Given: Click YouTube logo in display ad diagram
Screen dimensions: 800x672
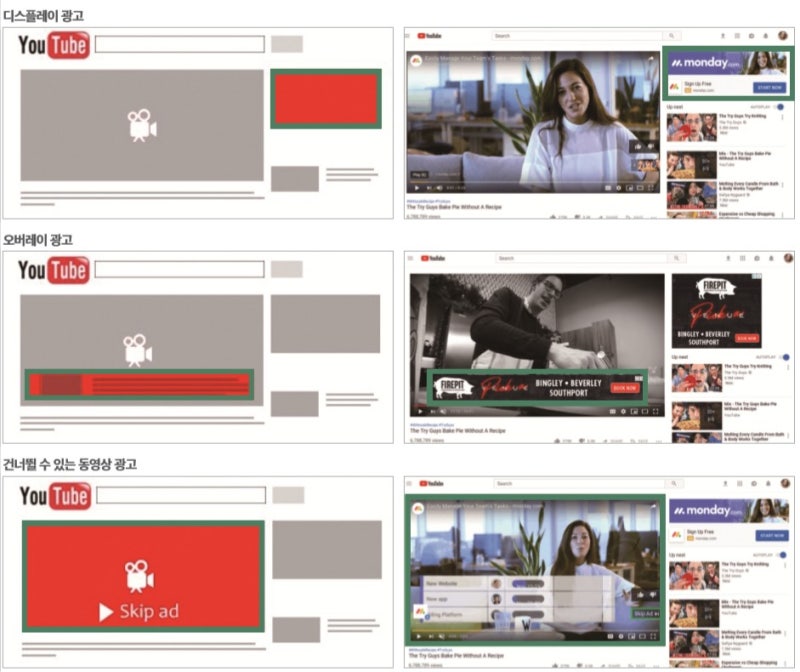Looking at the screenshot, I should pos(54,45).
